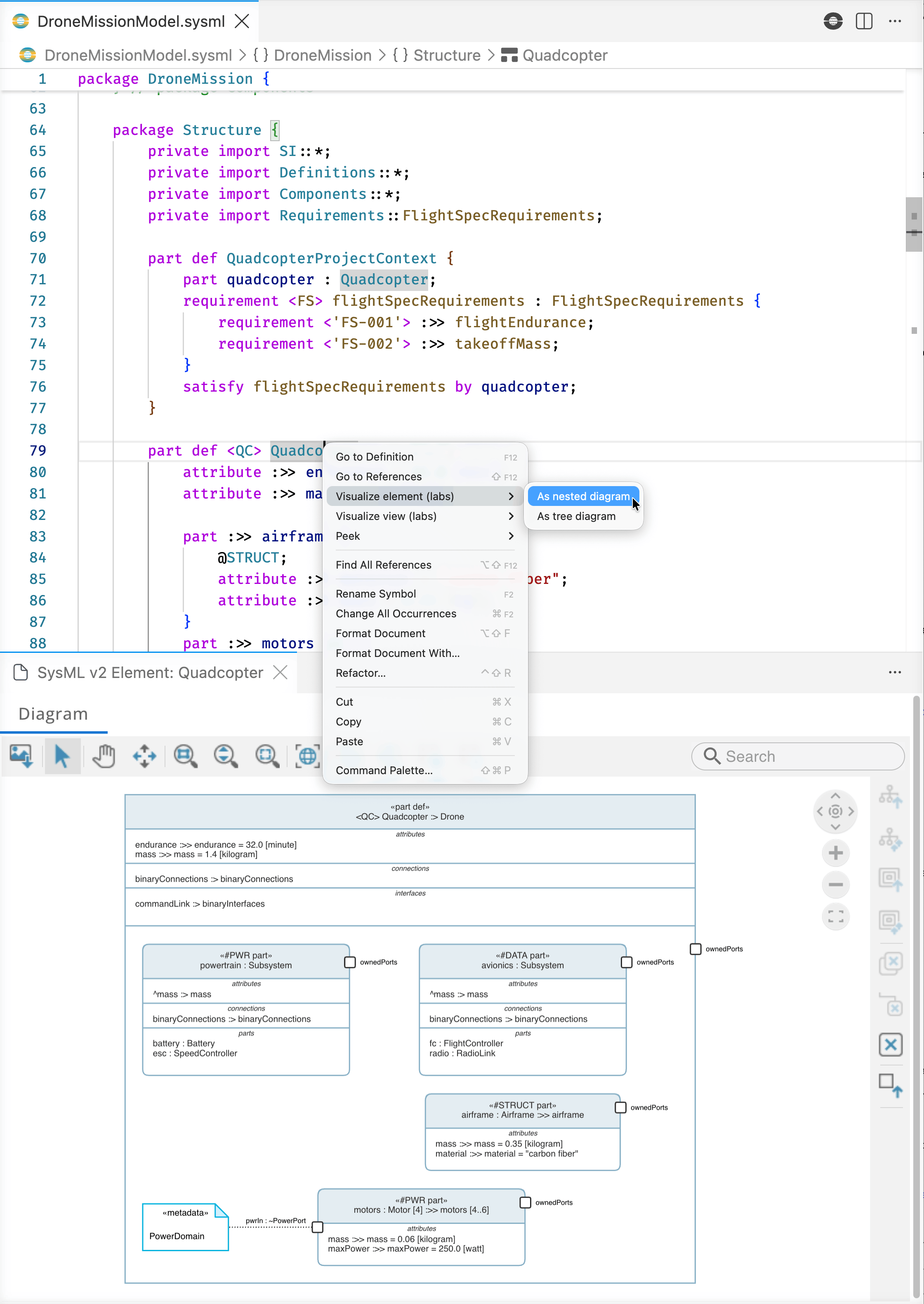924x1304 pixels.
Task: Select Format Document menu item
Action: click(x=425, y=633)
